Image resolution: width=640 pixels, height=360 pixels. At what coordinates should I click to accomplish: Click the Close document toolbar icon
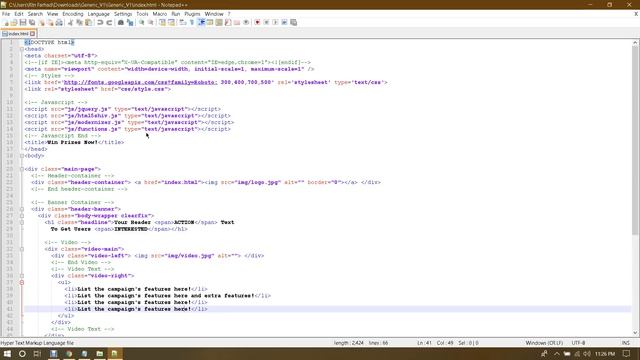[x=41, y=22]
